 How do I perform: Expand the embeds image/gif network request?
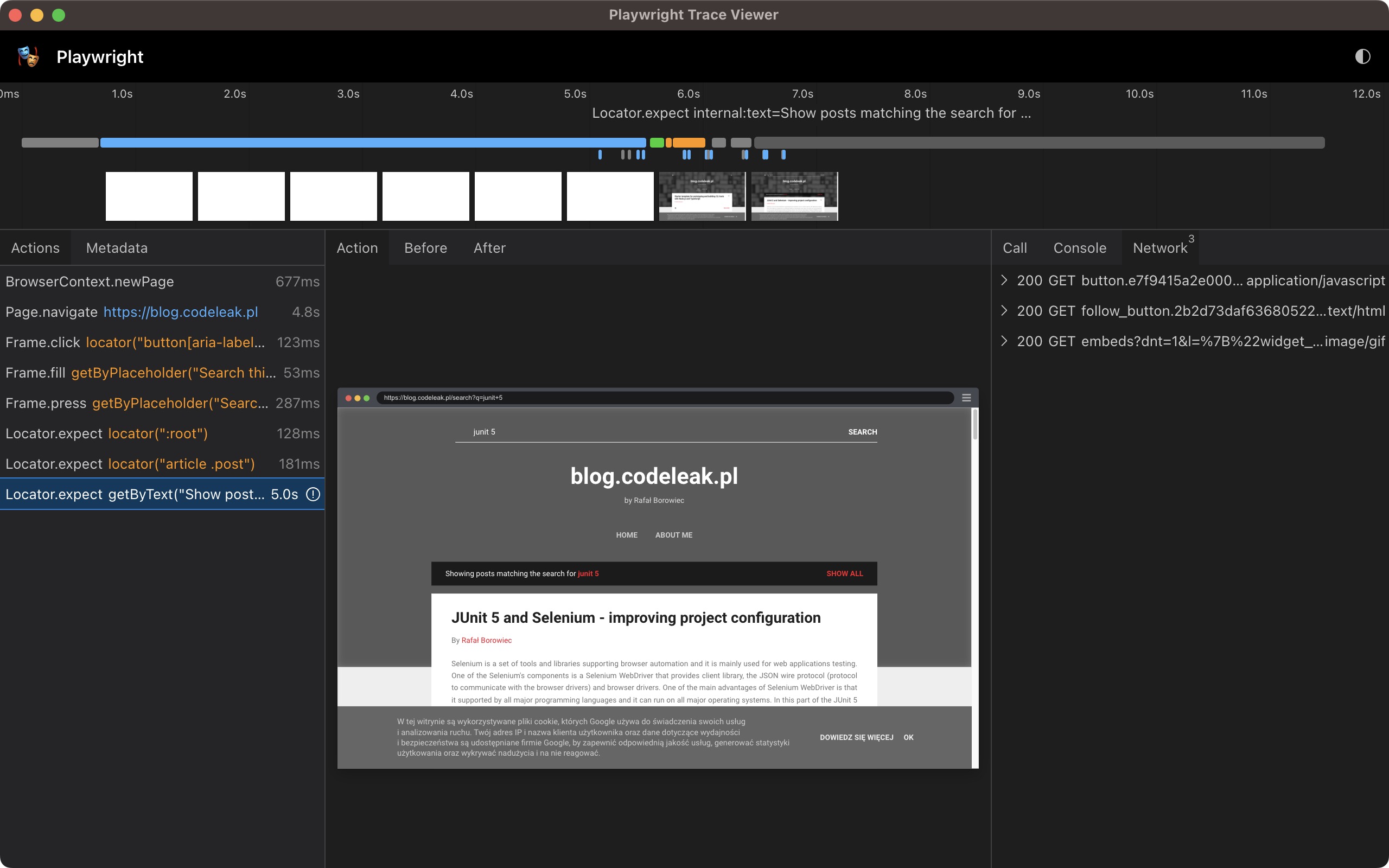point(1004,341)
